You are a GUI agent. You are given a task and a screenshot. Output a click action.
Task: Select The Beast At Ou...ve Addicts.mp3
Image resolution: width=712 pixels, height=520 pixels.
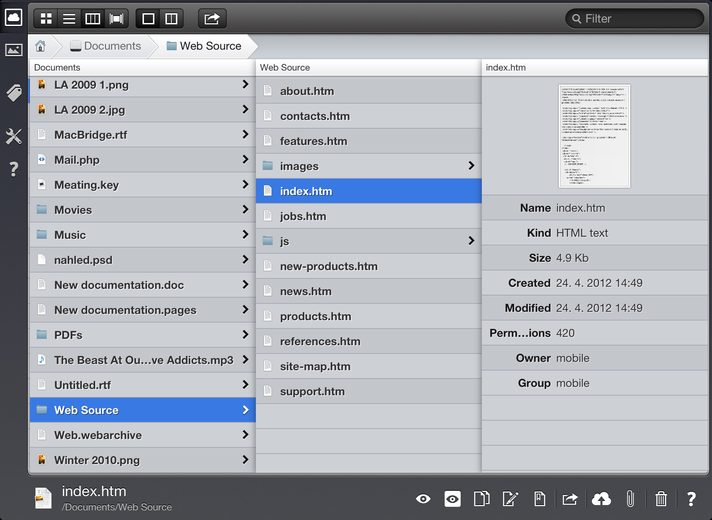(x=142, y=360)
